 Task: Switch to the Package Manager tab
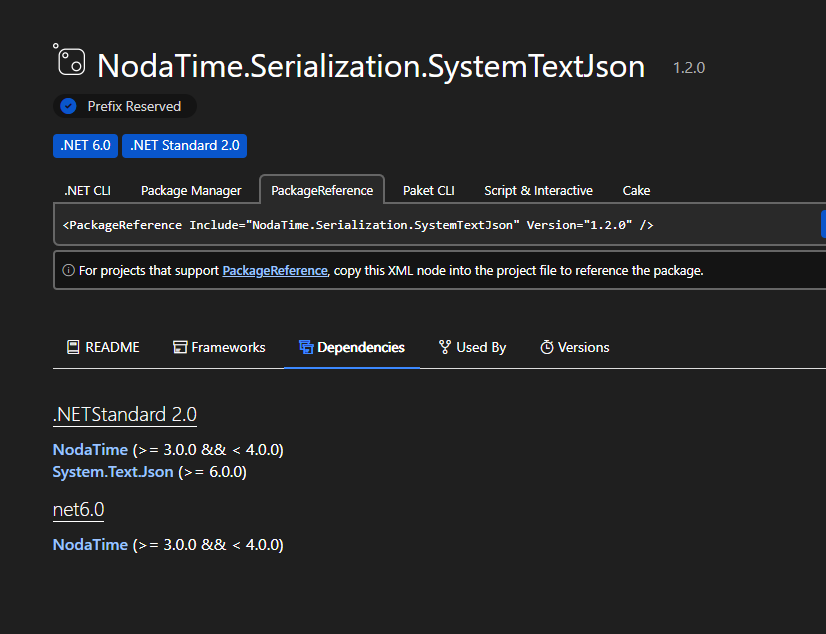(191, 190)
